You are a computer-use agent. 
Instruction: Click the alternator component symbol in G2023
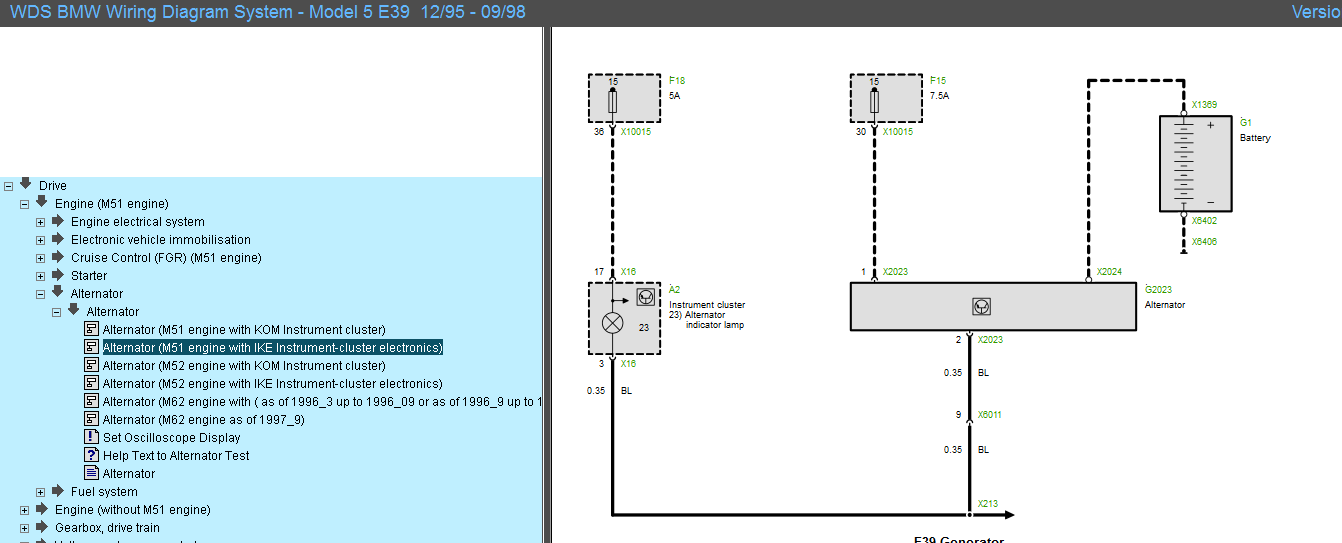[x=981, y=306]
